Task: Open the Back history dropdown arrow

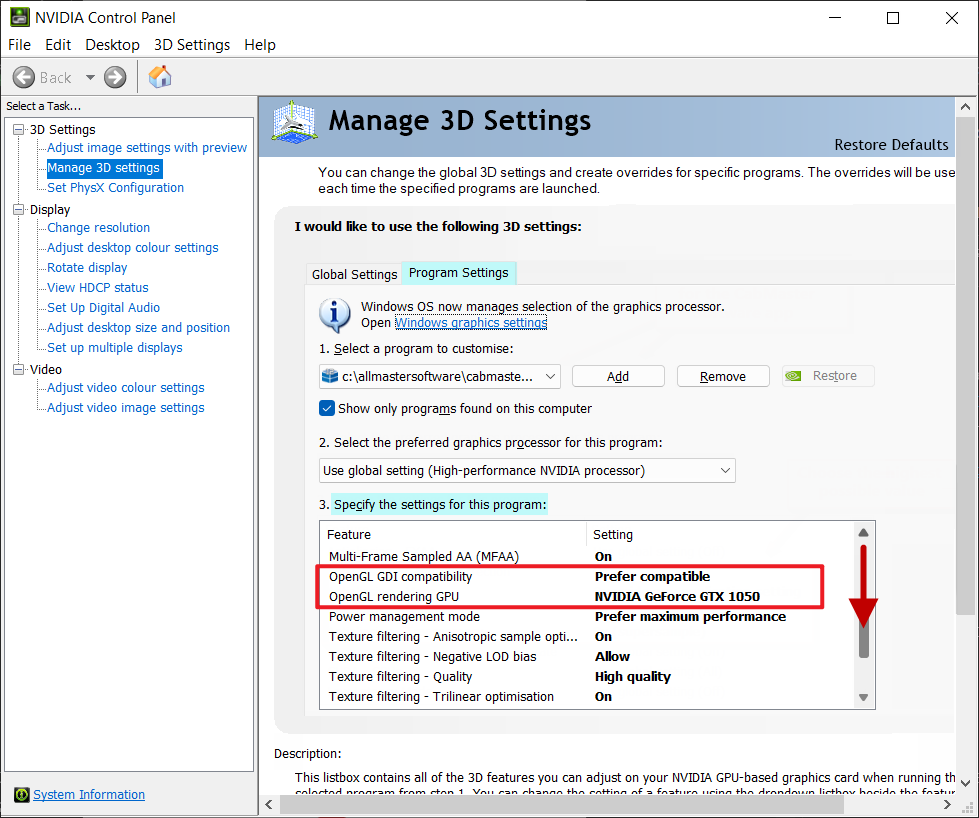Action: (90, 77)
